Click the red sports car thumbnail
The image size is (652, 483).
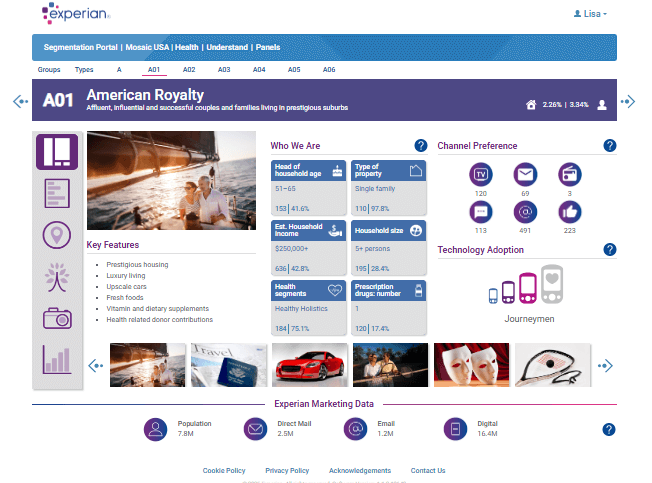pos(310,365)
